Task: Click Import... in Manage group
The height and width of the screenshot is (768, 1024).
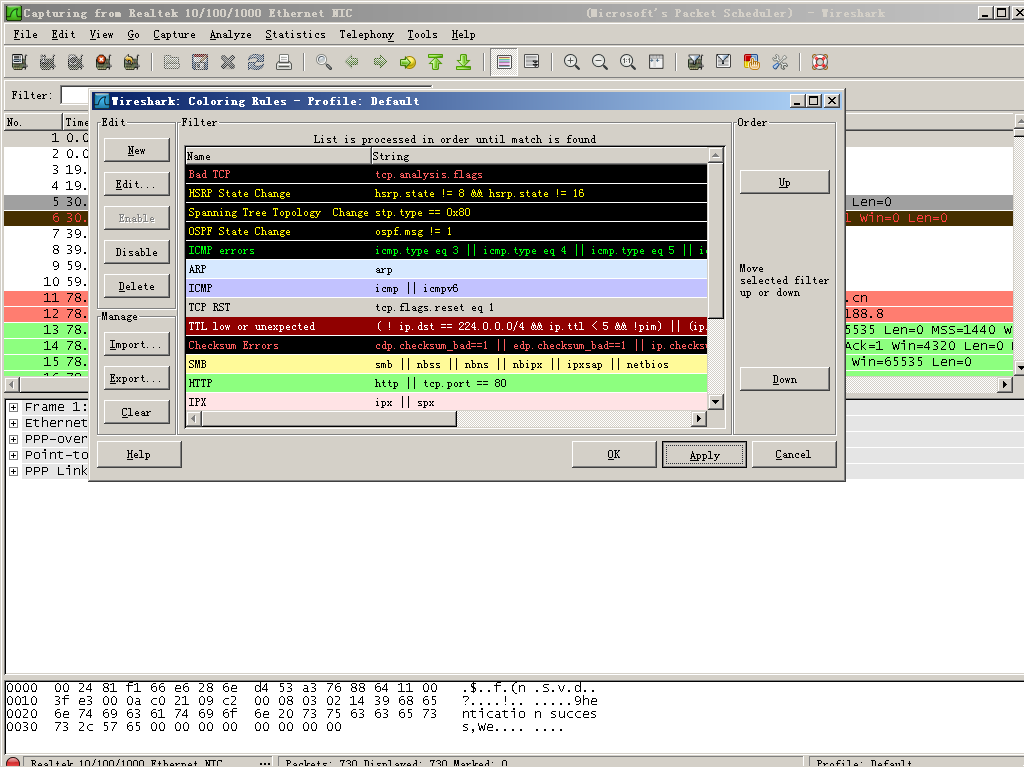Action: point(136,344)
